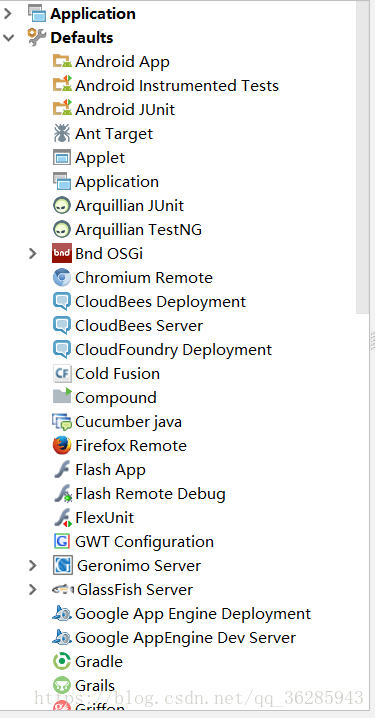Select Arquillian TestNG configuration
The height and width of the screenshot is (718, 375).
138,229
